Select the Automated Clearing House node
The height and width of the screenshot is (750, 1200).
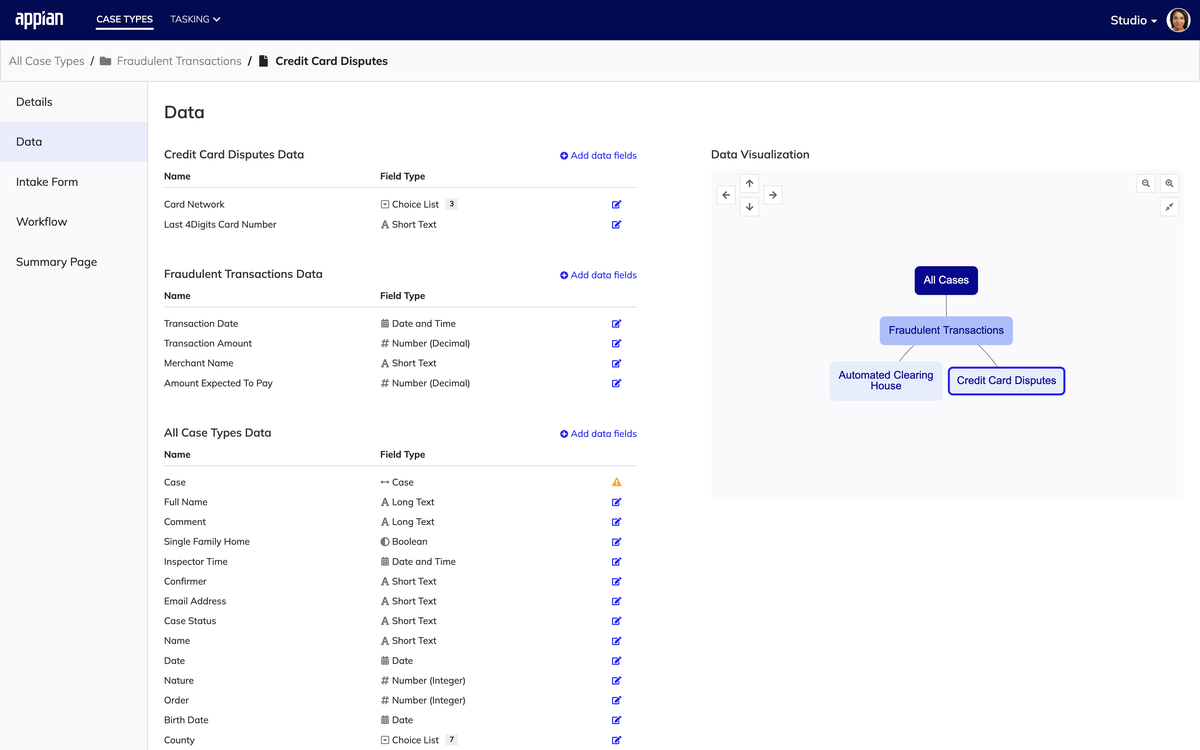(x=885, y=381)
